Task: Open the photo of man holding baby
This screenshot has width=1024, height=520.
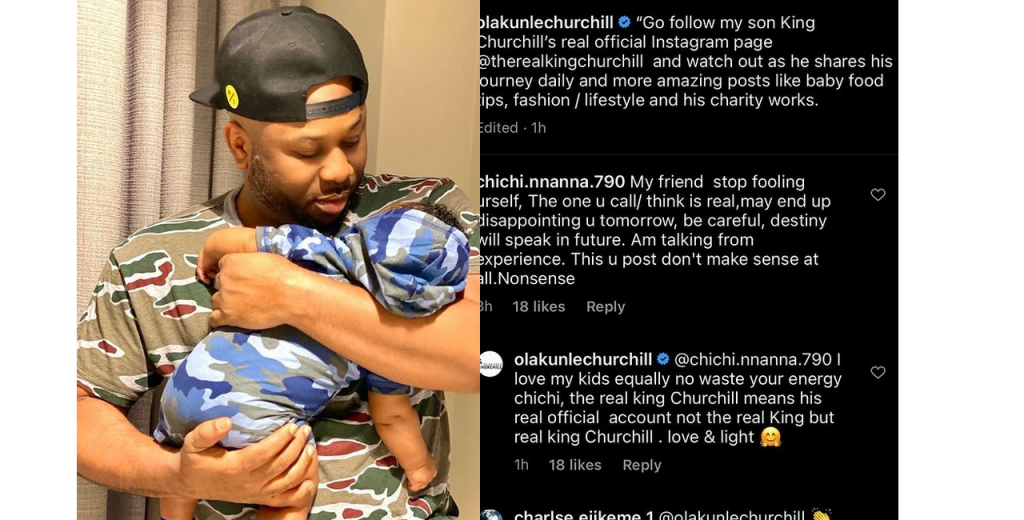Action: tap(278, 260)
